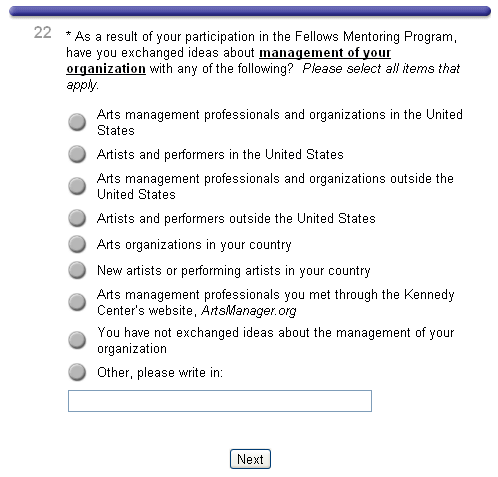Click the underlined word 'organization' in the question

coord(106,69)
